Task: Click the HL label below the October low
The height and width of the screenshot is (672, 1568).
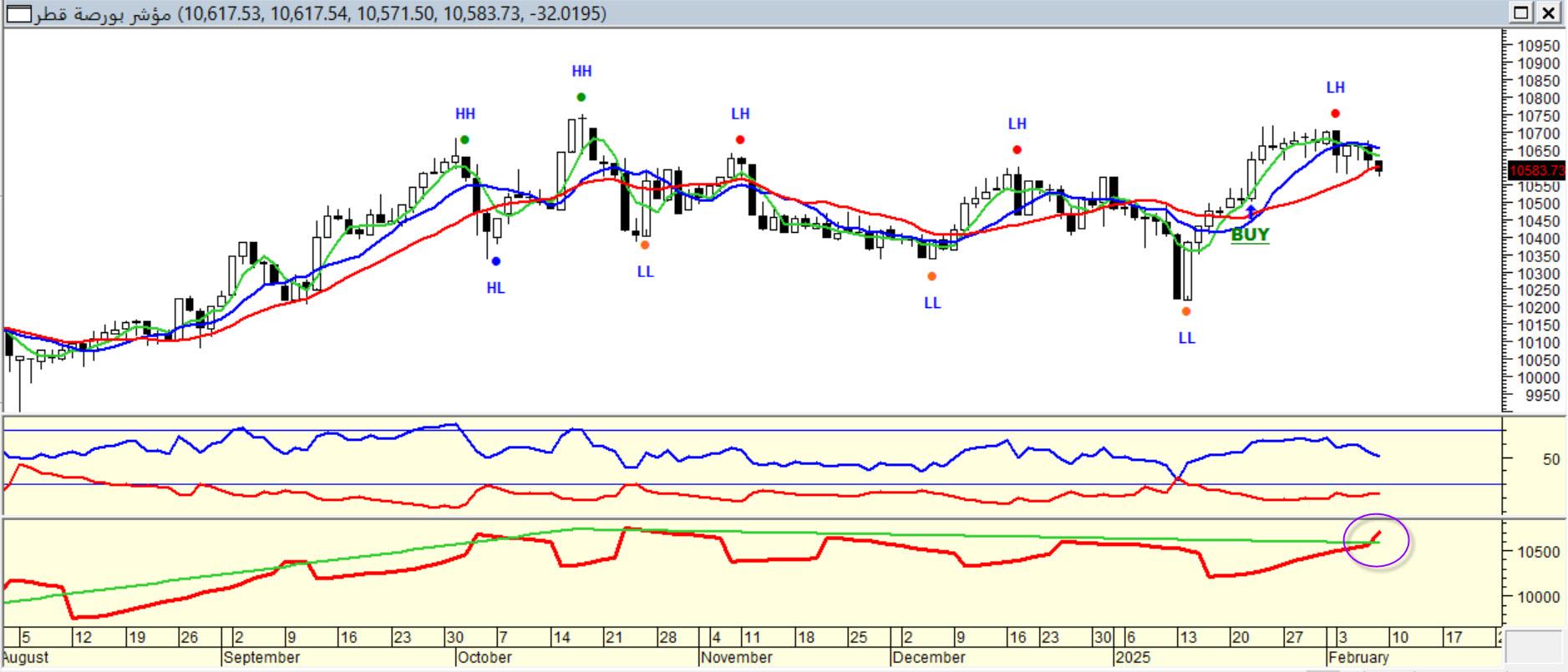Action: coord(495,288)
